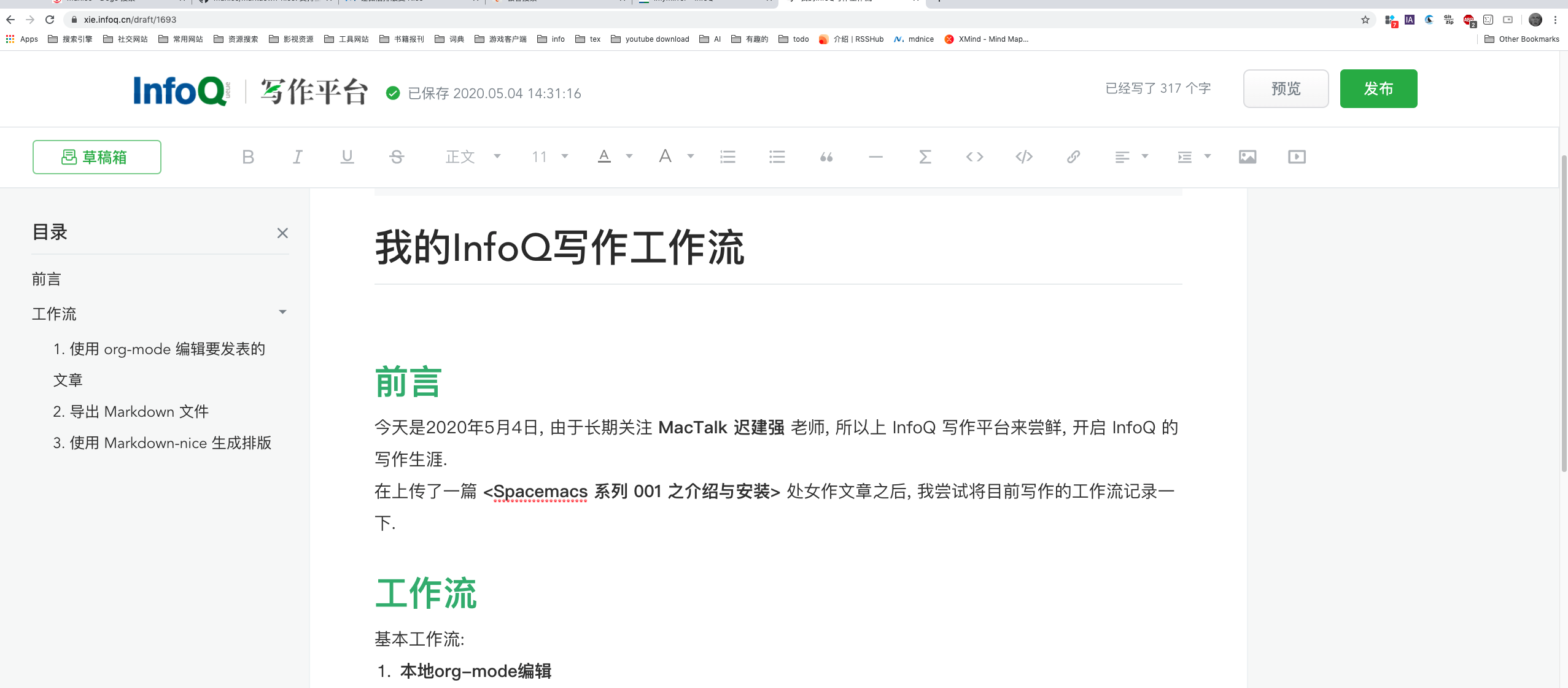Image resolution: width=1568 pixels, height=688 pixels.
Task: Click the green 前言 heading in the editor
Action: [408, 381]
